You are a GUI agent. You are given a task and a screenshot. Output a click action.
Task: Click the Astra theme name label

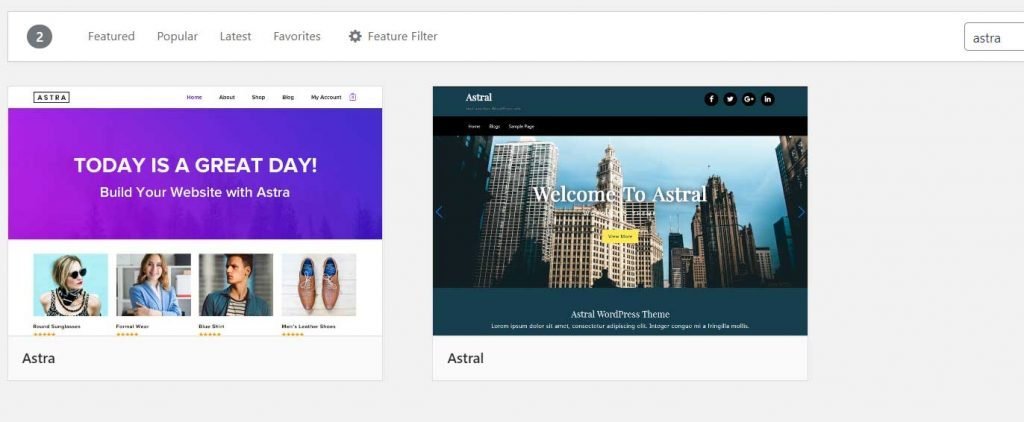39,358
